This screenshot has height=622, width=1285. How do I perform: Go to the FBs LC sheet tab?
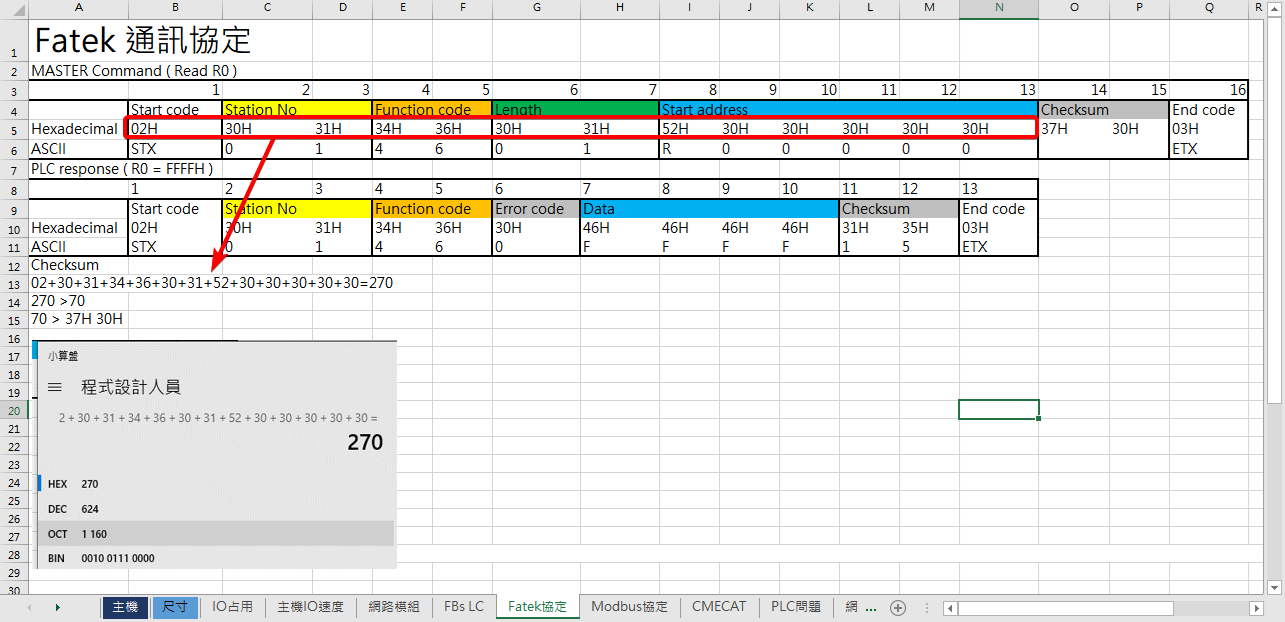tap(464, 607)
